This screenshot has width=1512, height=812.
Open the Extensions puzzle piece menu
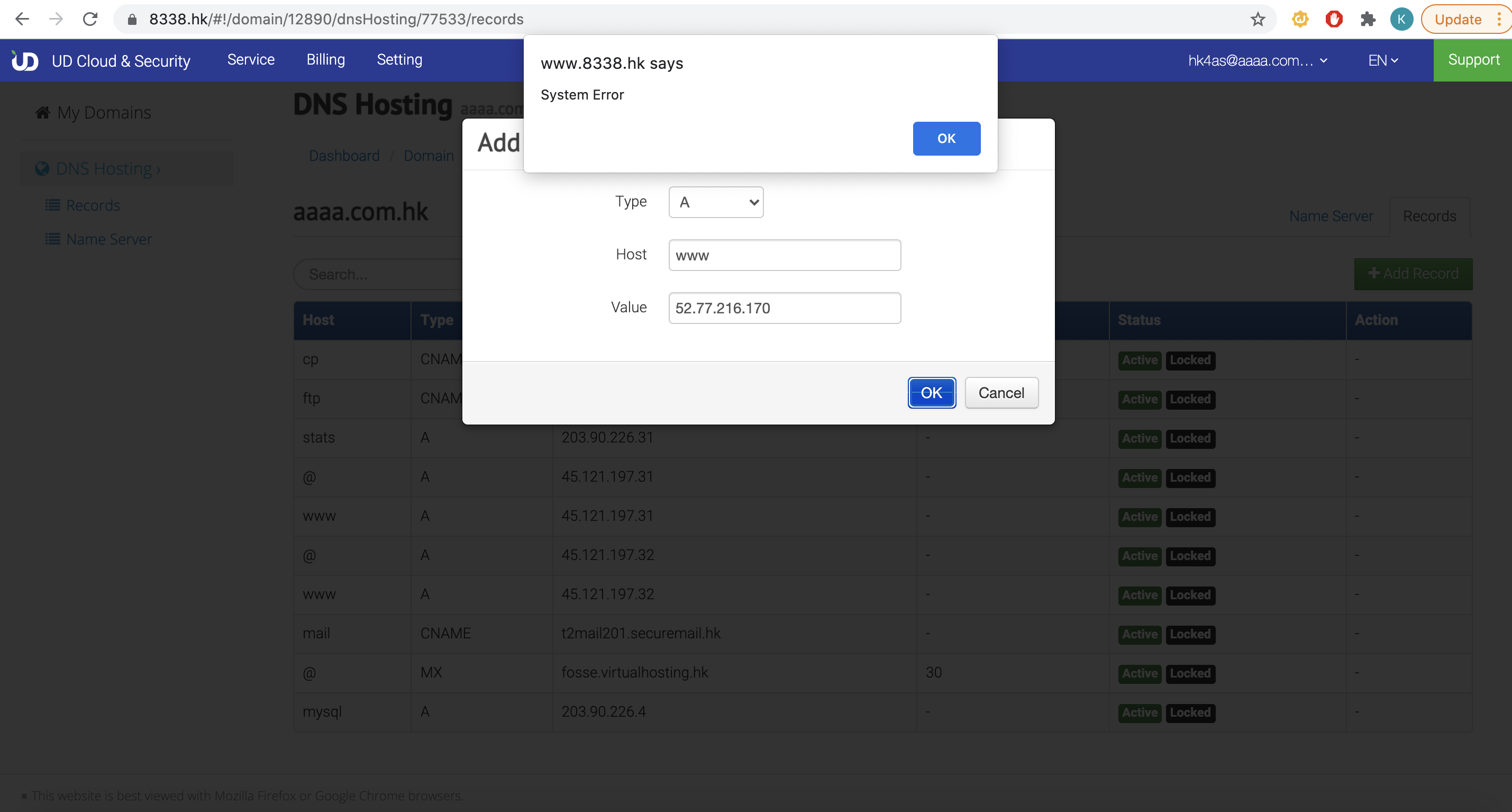point(1368,20)
